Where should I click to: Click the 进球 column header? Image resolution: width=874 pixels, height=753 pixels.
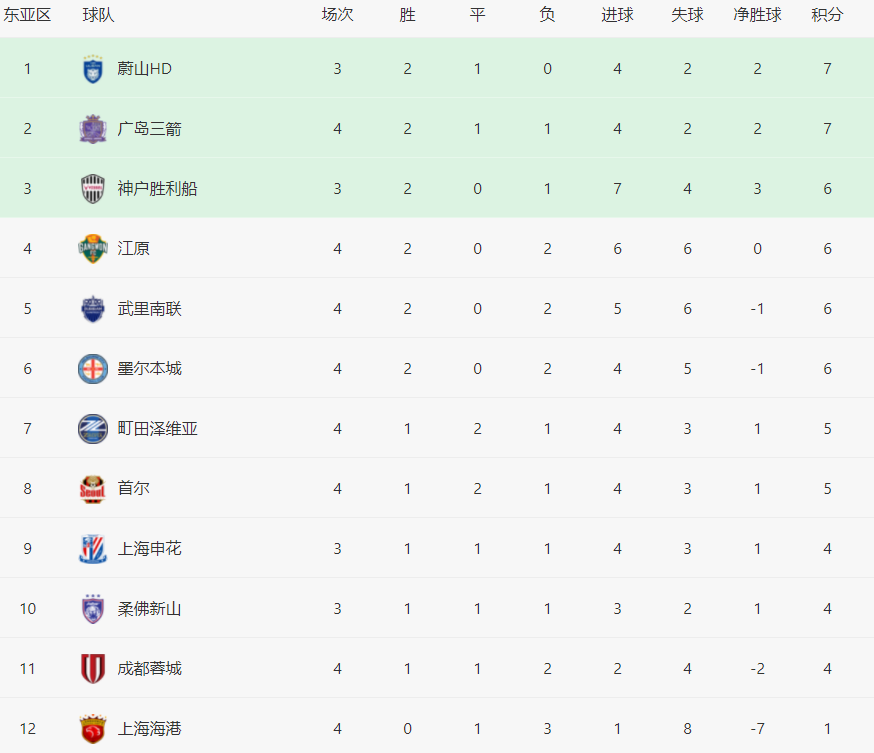click(x=617, y=16)
